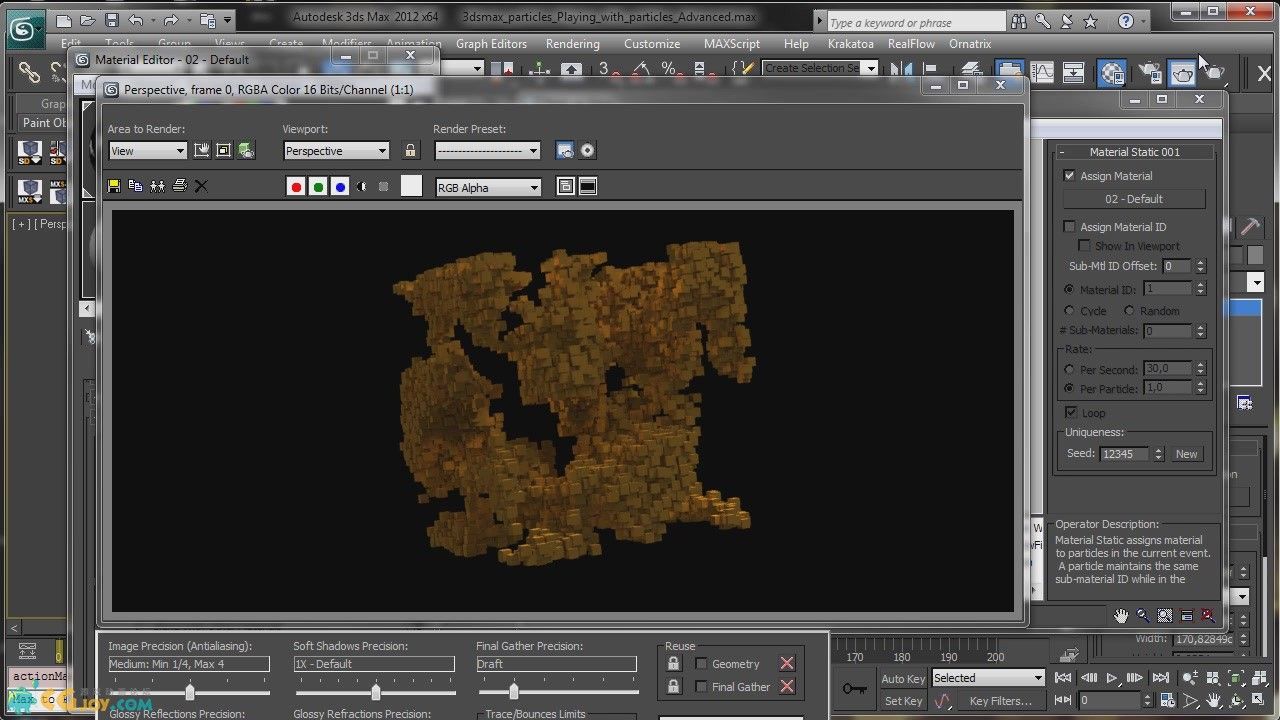Viewport: 1280px width, 720px height.
Task: Click the 02 - Default material button
Action: coord(1134,198)
